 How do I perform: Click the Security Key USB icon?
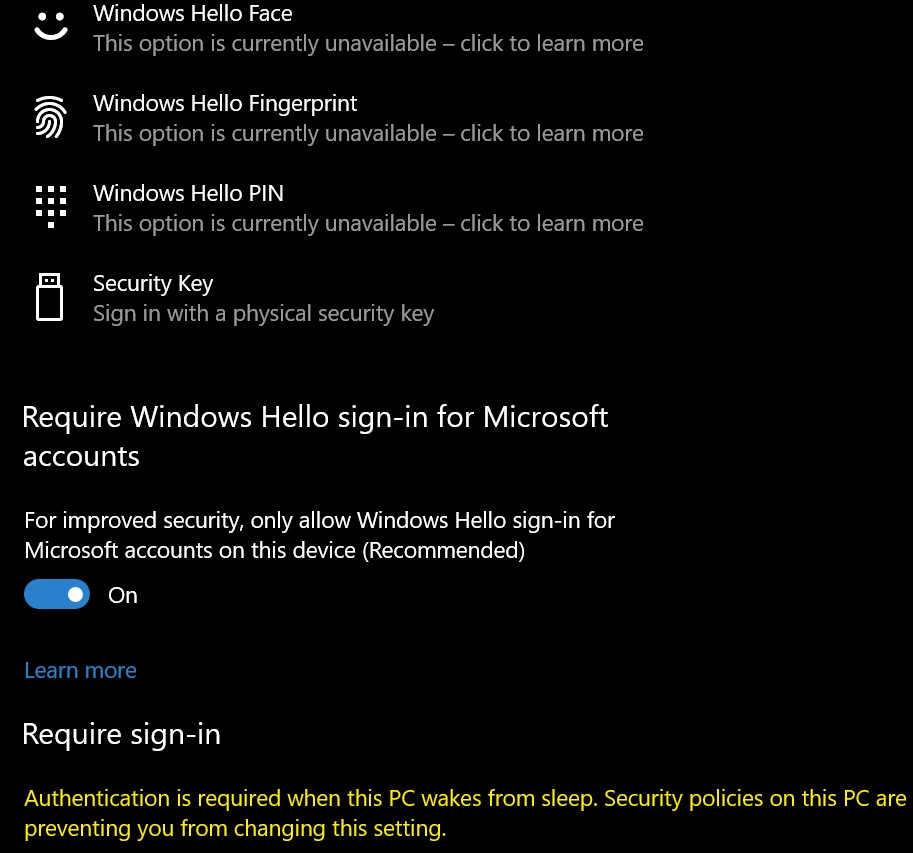[49, 297]
